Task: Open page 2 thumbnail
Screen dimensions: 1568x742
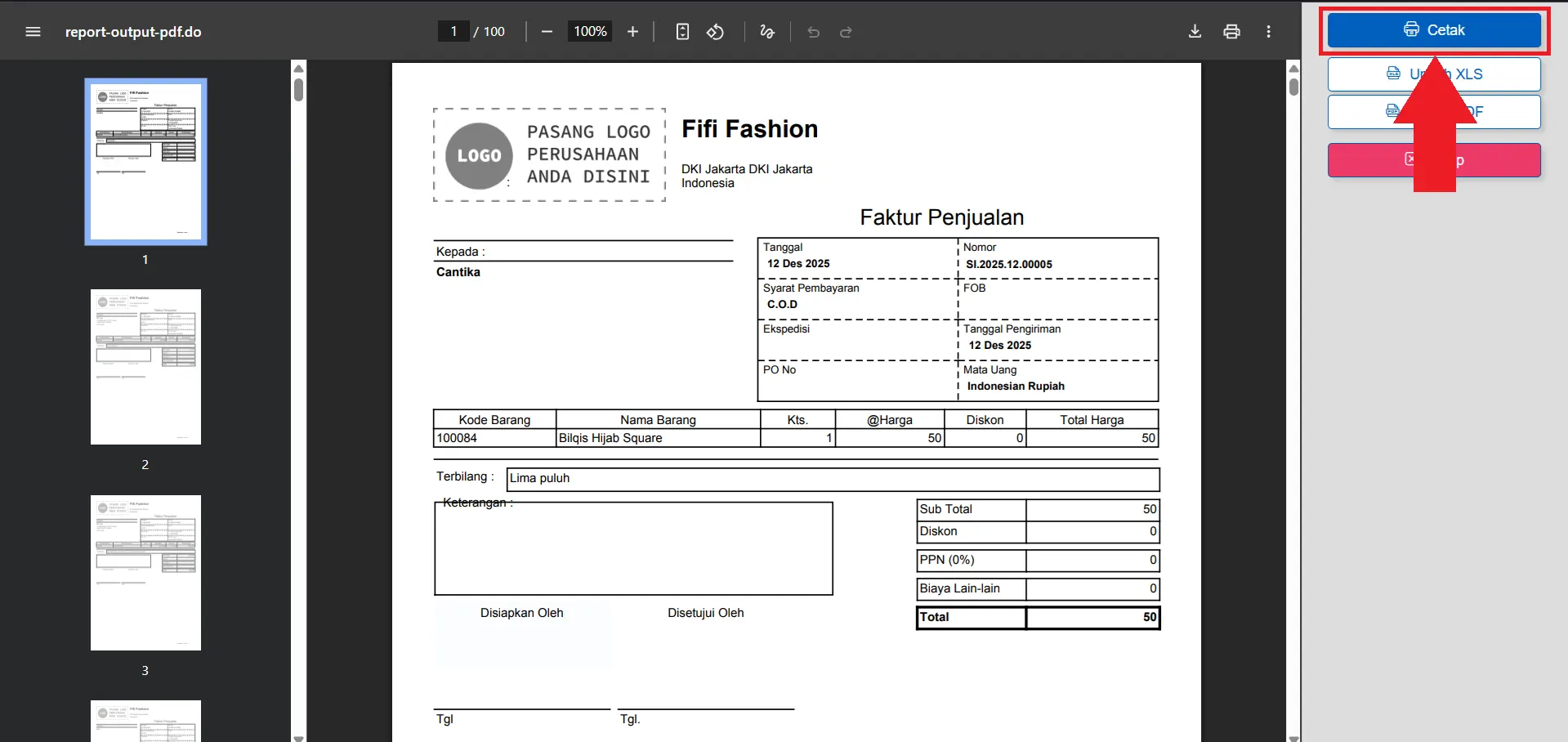Action: click(145, 367)
